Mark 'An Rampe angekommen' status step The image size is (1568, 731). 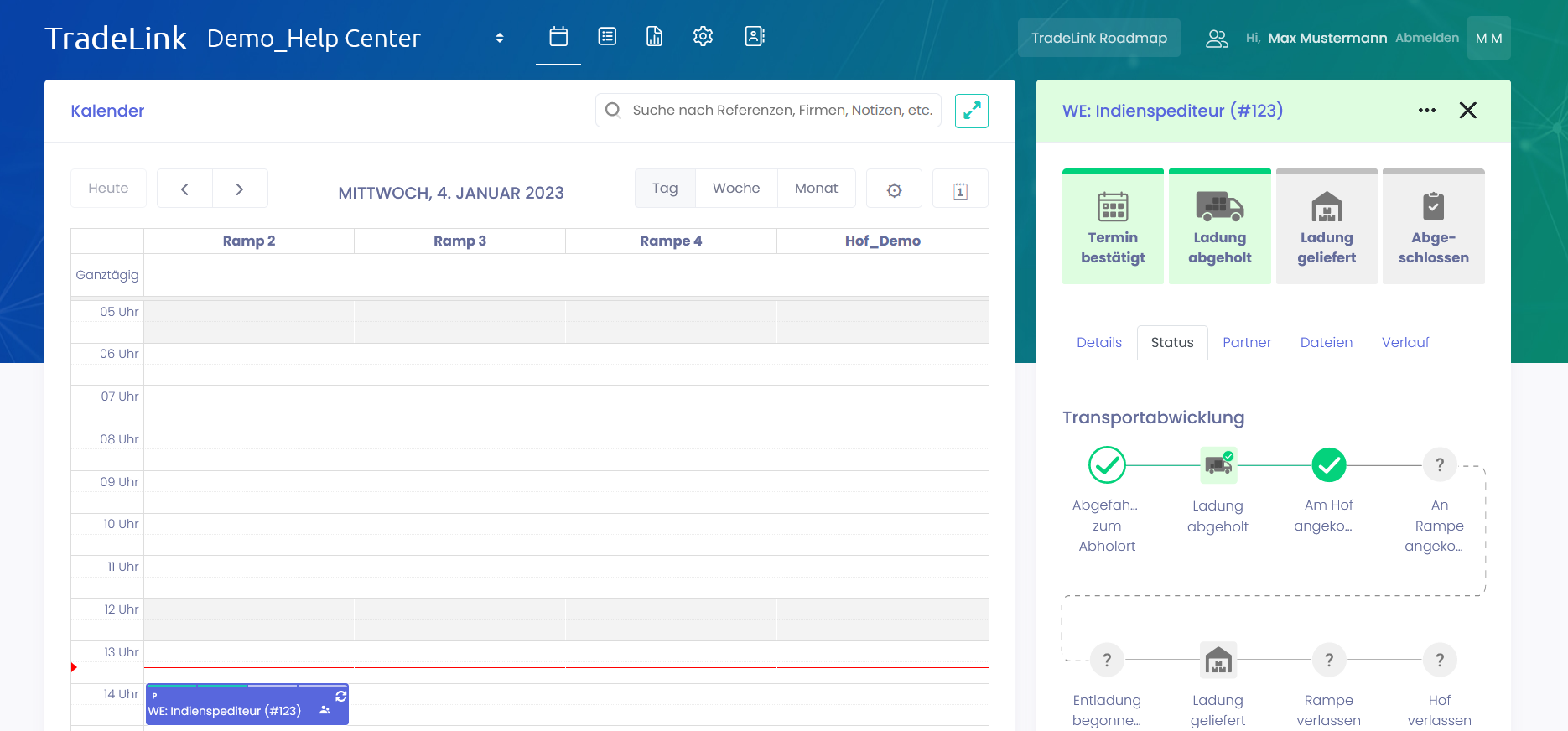tap(1439, 464)
